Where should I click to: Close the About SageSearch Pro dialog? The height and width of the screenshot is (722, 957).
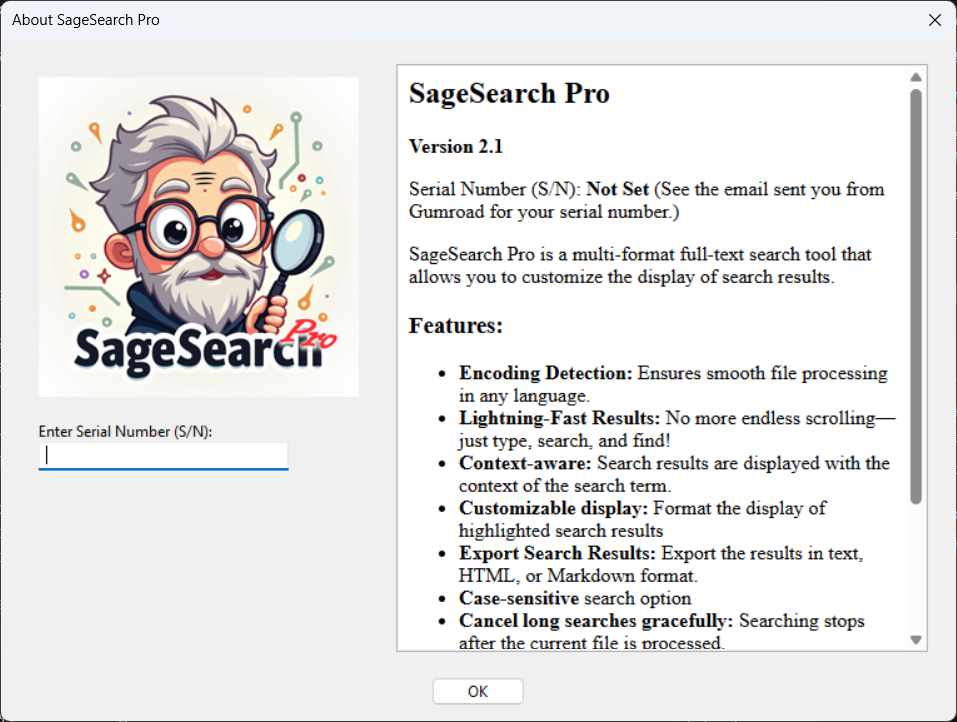click(x=934, y=20)
